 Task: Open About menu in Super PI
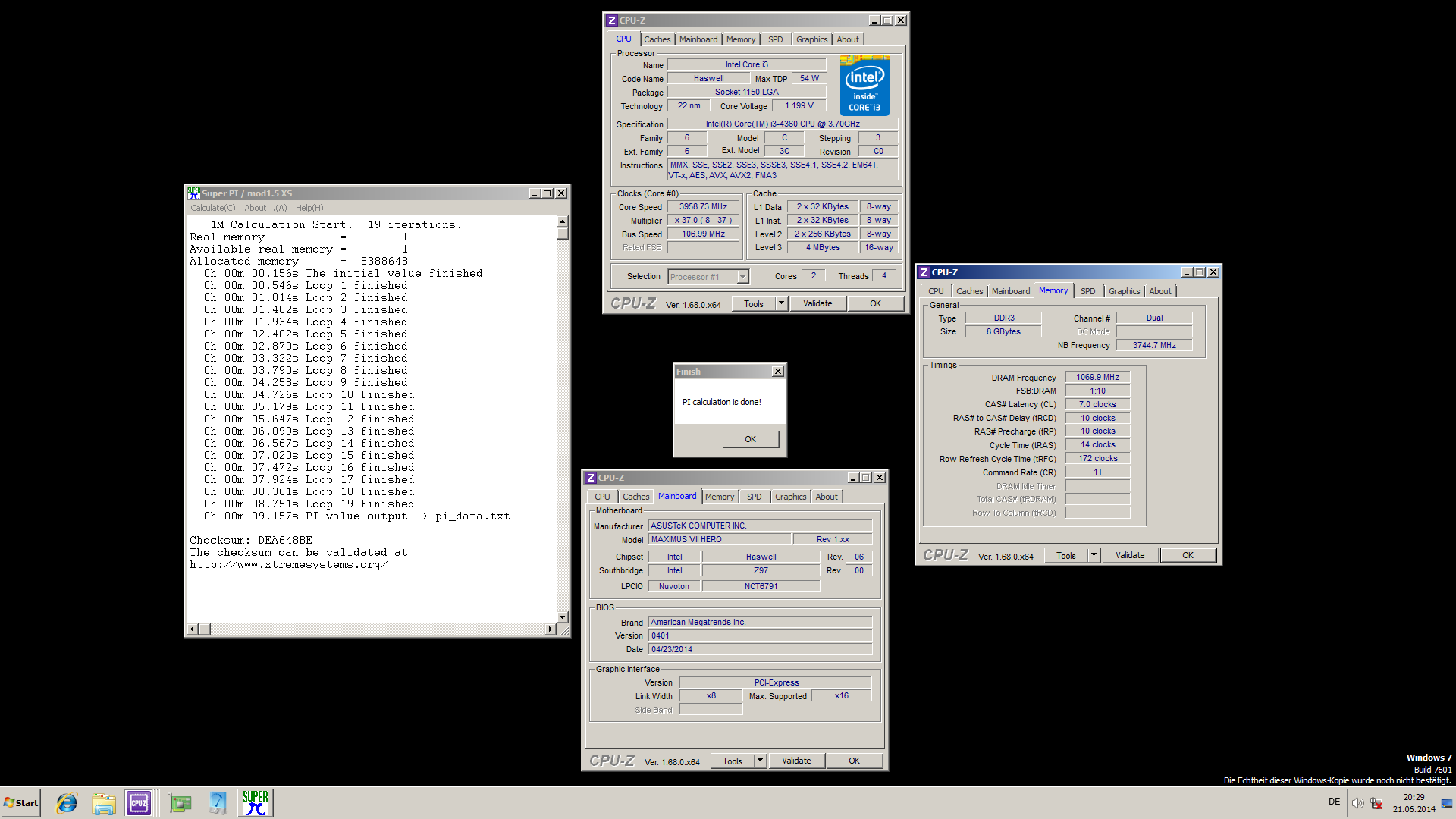tap(265, 208)
